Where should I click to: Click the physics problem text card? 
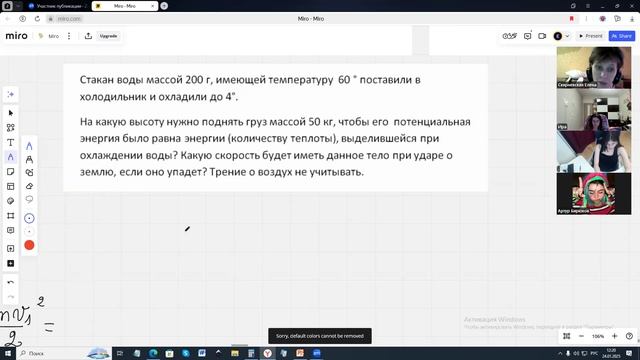point(276,127)
